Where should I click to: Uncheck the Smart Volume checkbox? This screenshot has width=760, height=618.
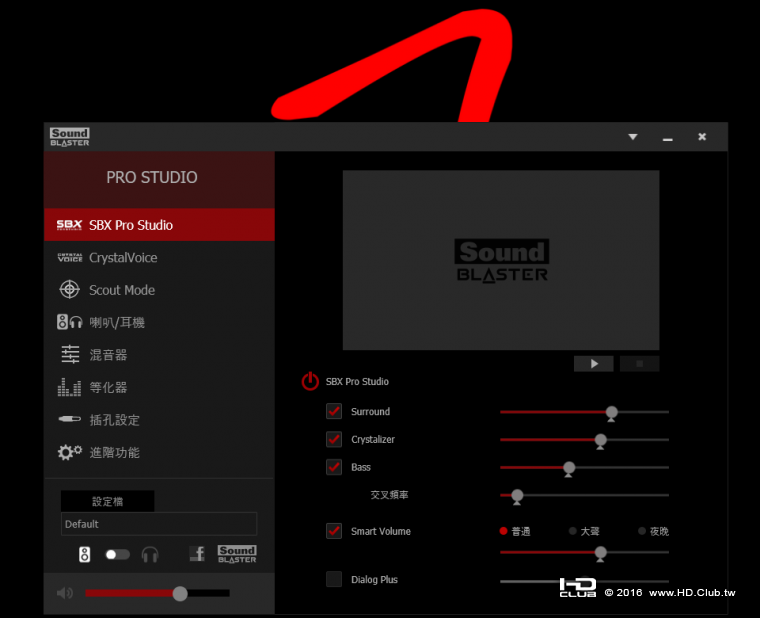click(x=334, y=531)
